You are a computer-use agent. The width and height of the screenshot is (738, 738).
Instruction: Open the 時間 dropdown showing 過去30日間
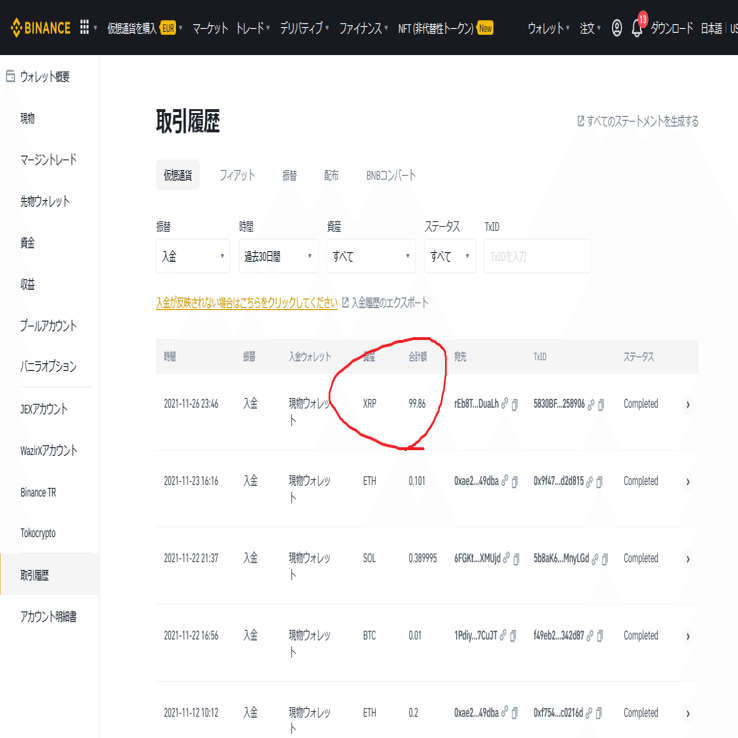pyautogui.click(x=279, y=256)
